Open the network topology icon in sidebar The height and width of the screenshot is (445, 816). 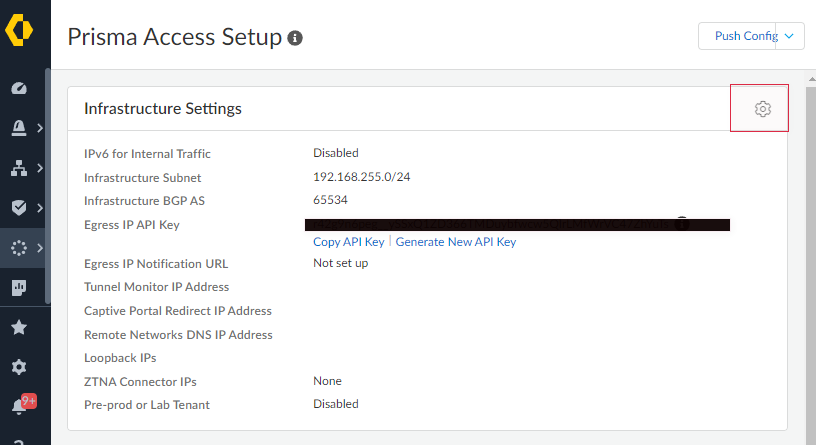[18, 168]
